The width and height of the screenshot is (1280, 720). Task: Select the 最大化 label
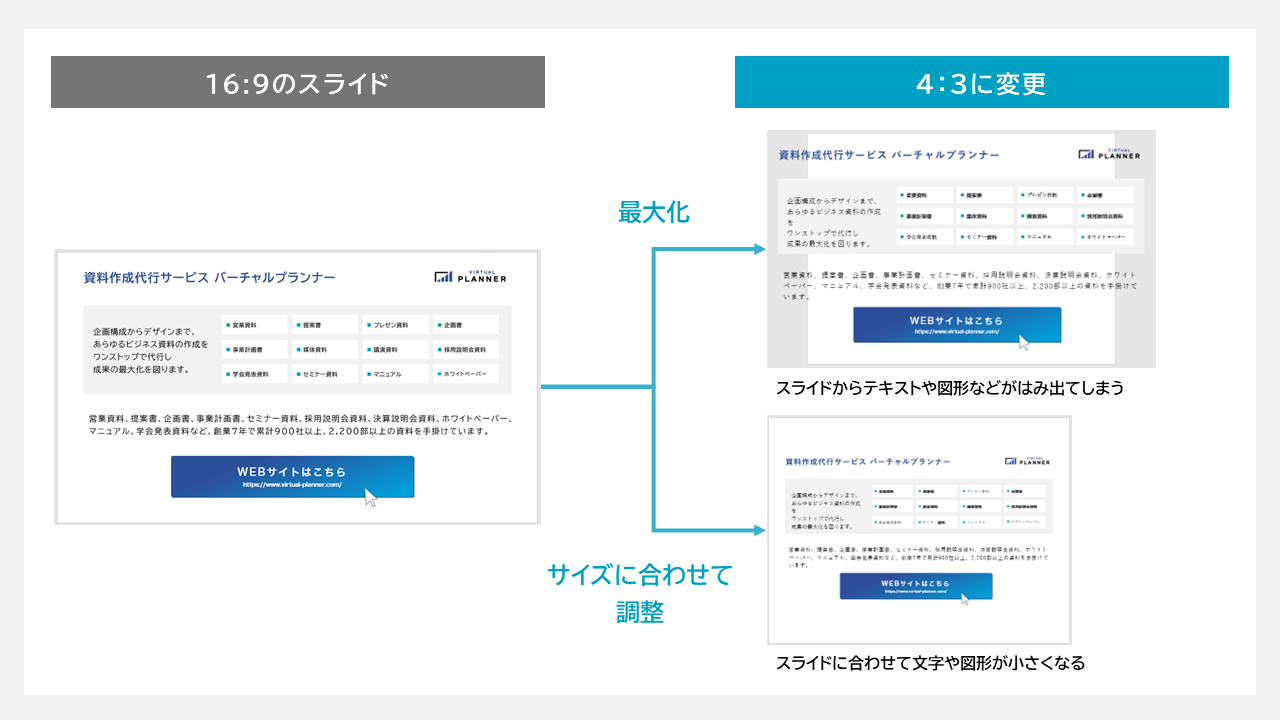pyautogui.click(x=654, y=212)
